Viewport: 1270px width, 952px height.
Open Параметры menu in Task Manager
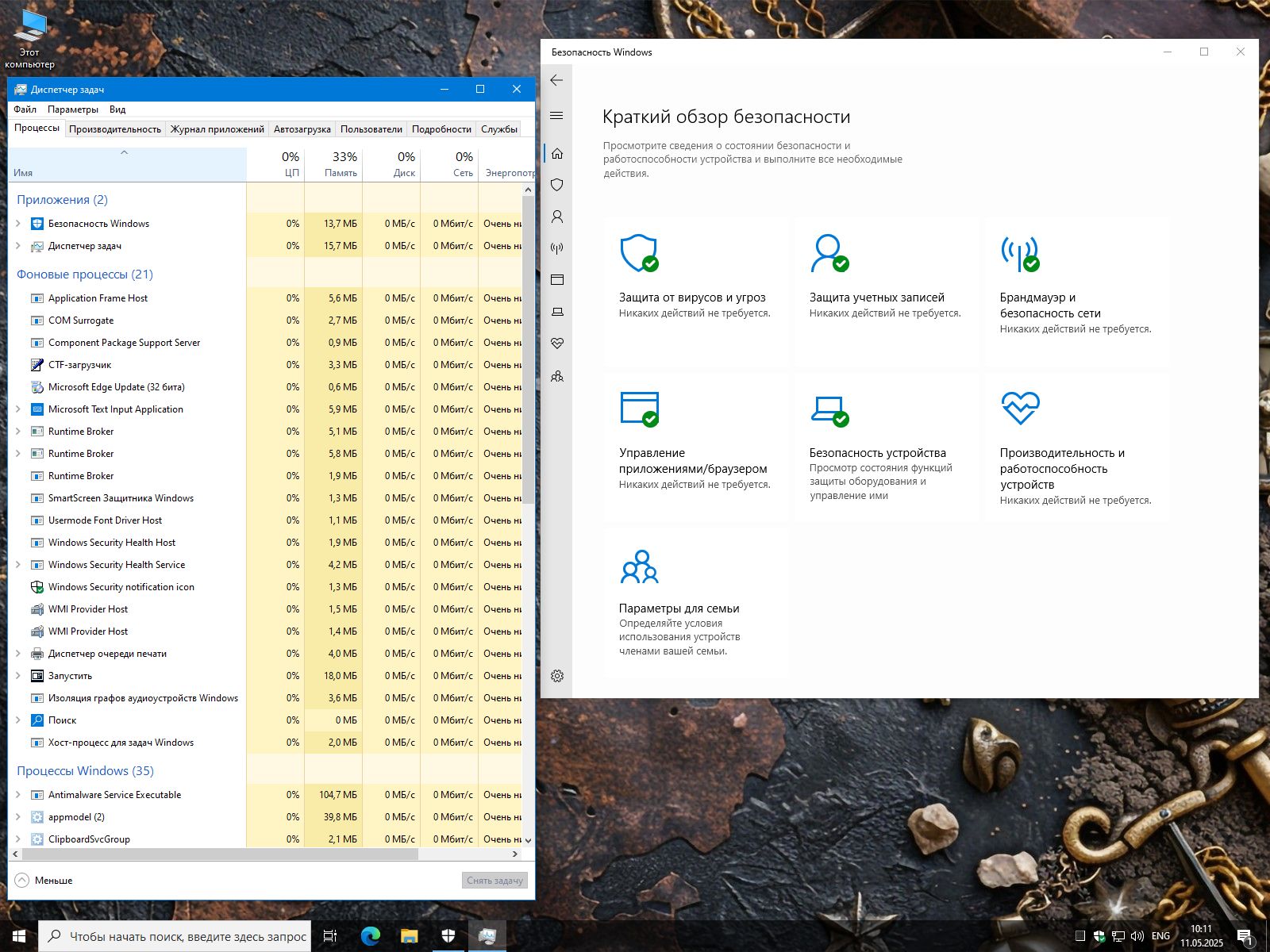click(x=73, y=109)
